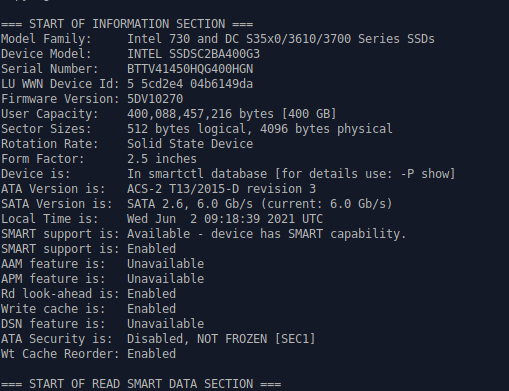Click the Serial Number value BTTV41450HQG400HGN

pos(190,69)
